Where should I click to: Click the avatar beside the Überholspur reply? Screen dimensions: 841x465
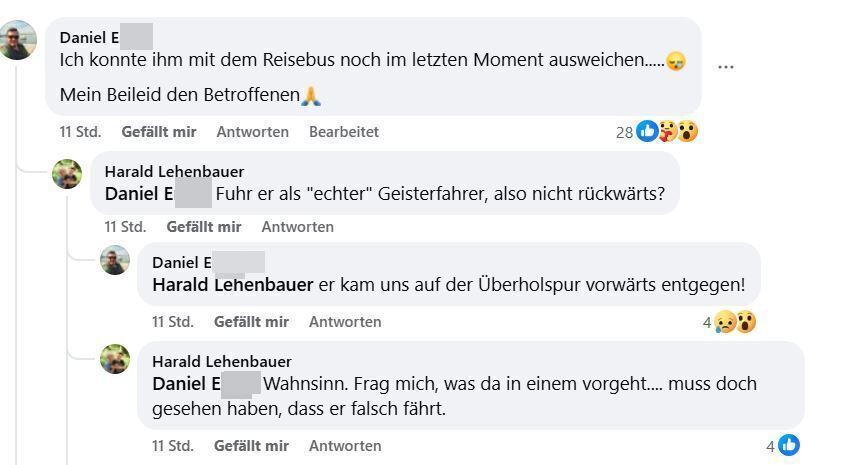click(x=115, y=260)
